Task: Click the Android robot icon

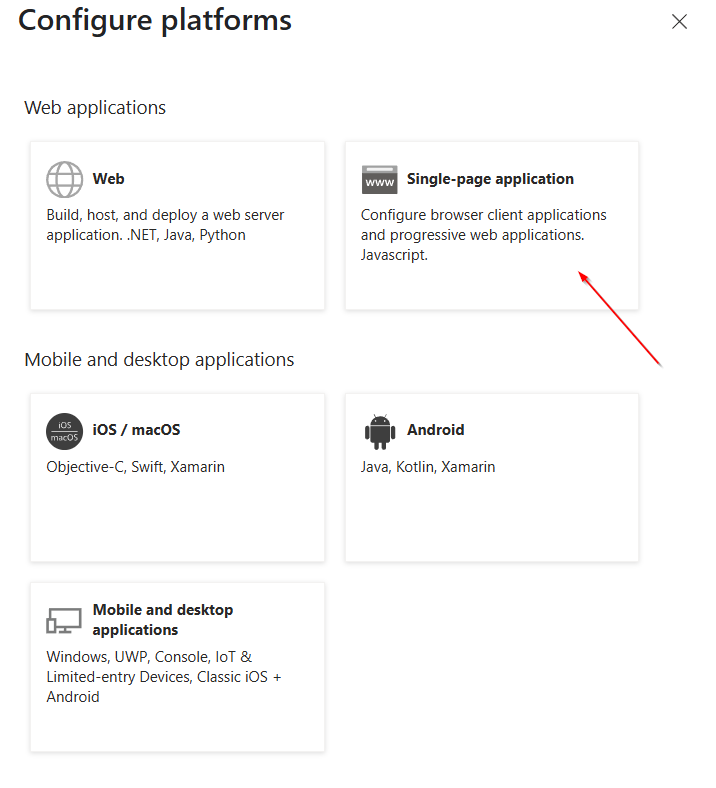Action: pos(380,432)
